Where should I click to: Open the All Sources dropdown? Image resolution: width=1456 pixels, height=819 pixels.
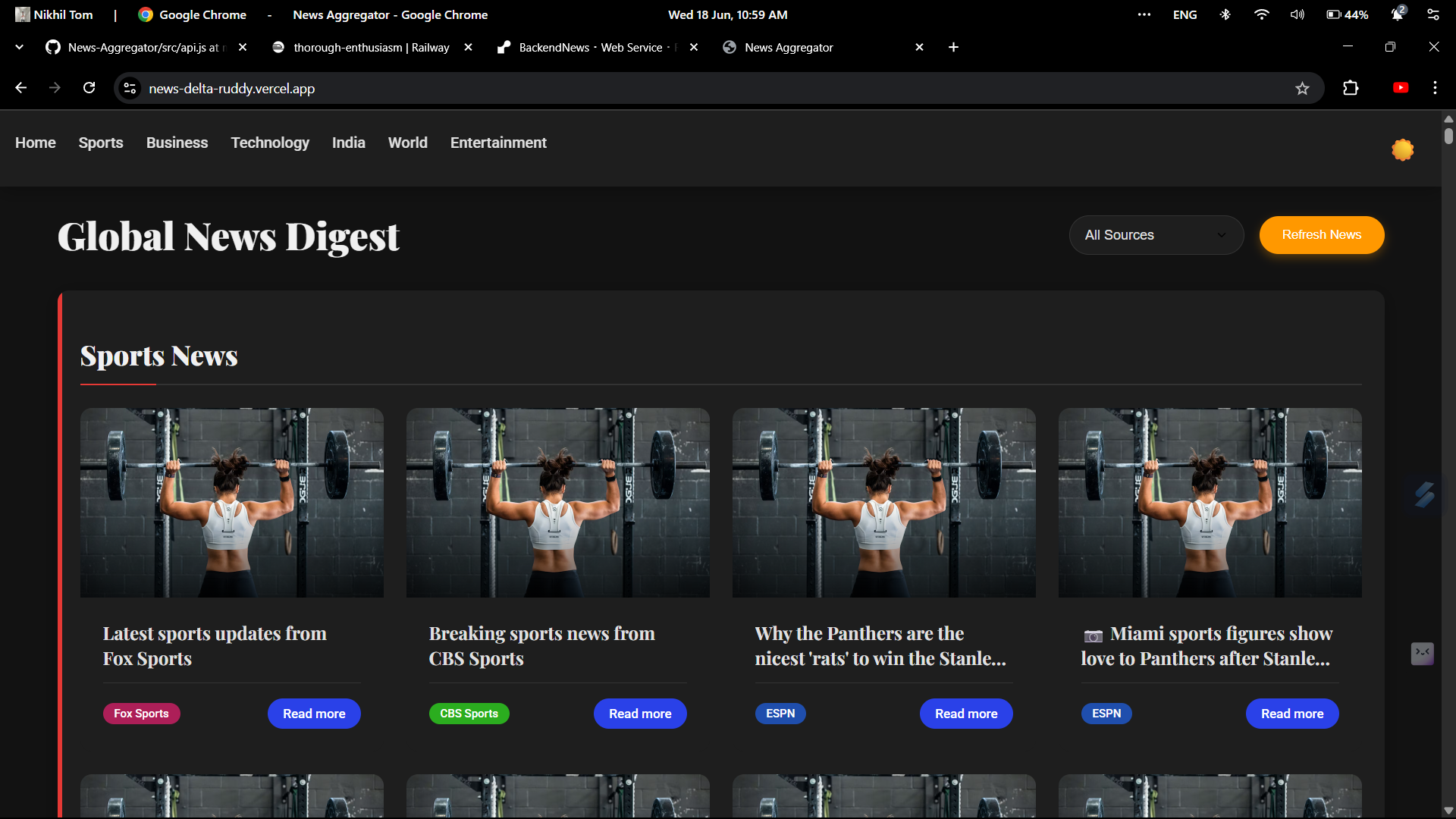[x=1156, y=235]
